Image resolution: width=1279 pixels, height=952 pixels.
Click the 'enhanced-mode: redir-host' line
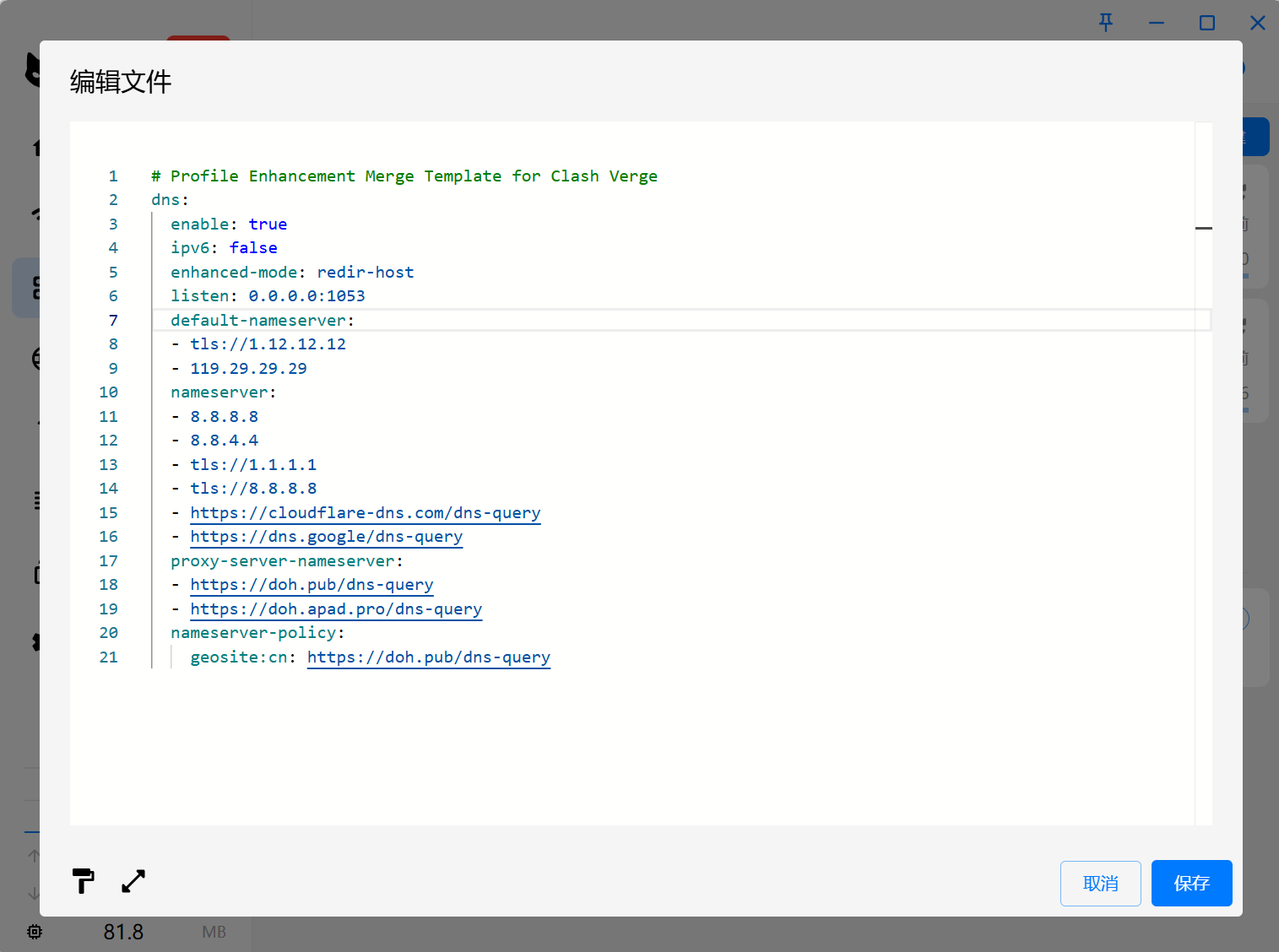coord(292,273)
